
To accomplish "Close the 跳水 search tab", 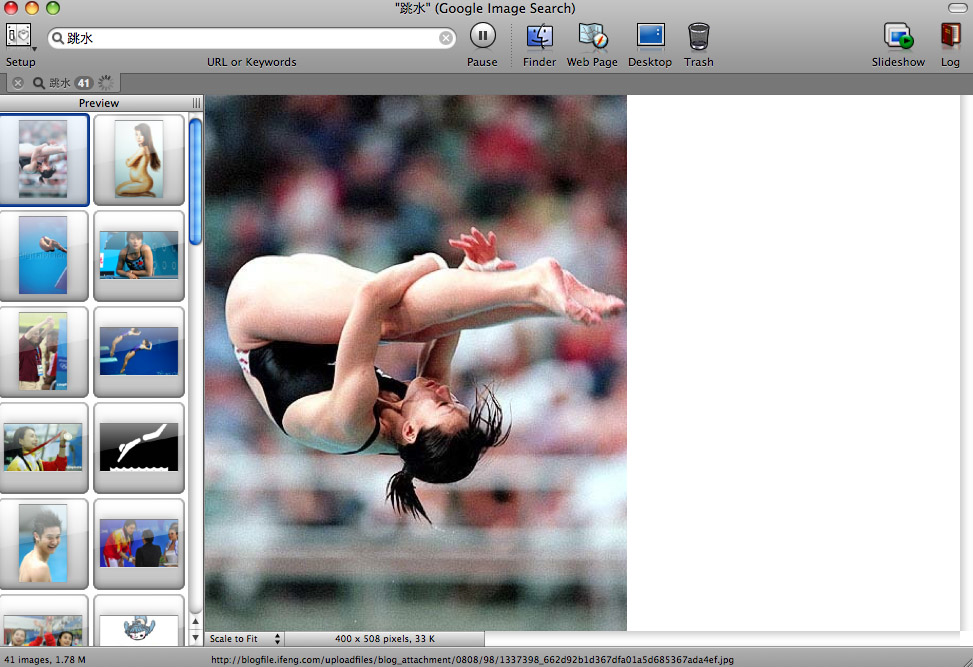I will [18, 83].
